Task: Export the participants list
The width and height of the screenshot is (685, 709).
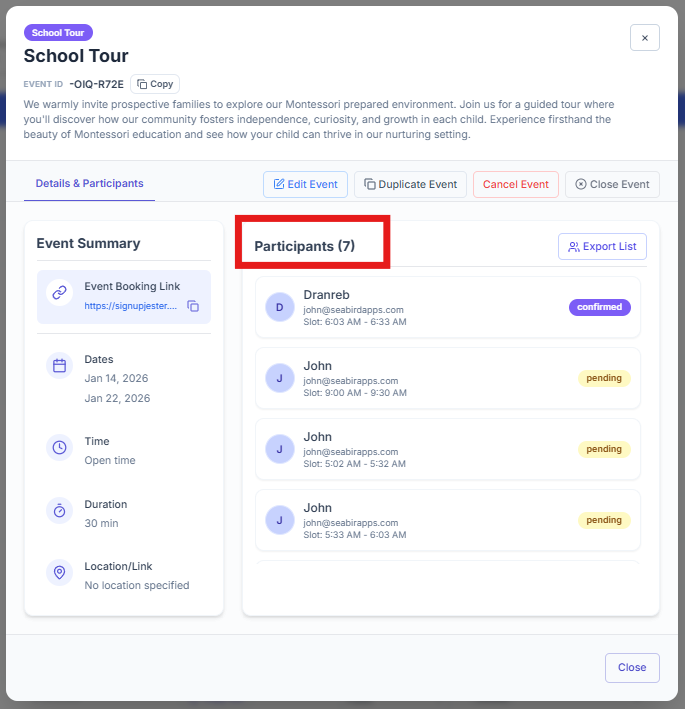Action: pyautogui.click(x=602, y=246)
